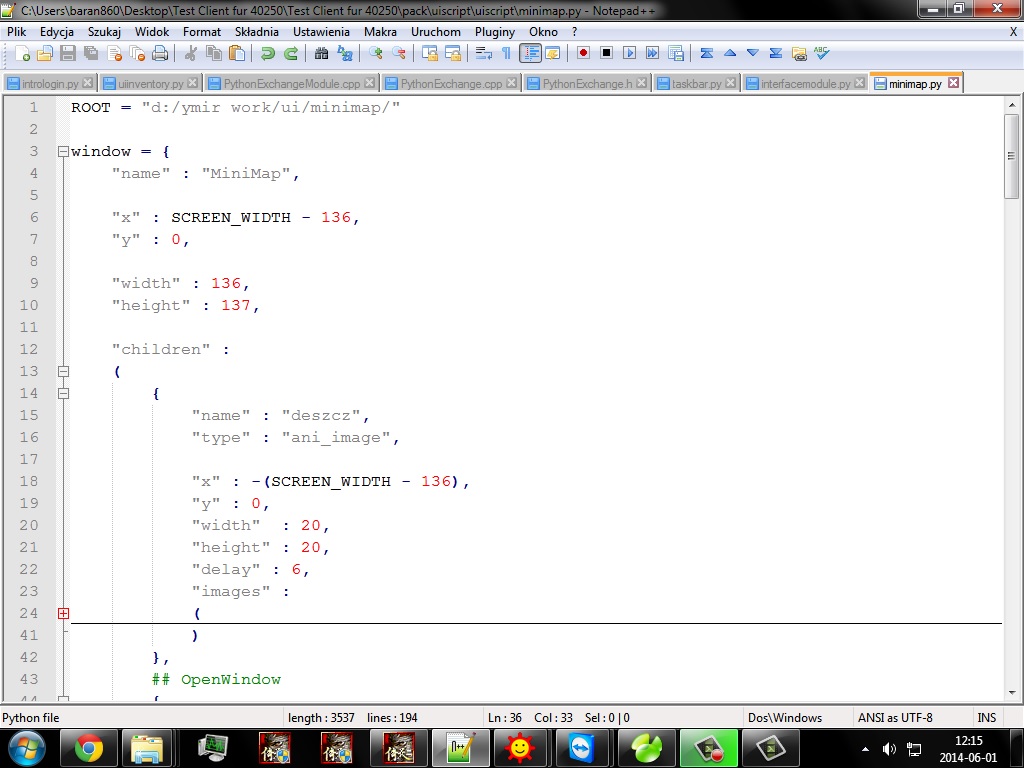This screenshot has width=1024, height=768.
Task: Switch to the PythonExchange.cpp tab
Action: click(x=451, y=84)
